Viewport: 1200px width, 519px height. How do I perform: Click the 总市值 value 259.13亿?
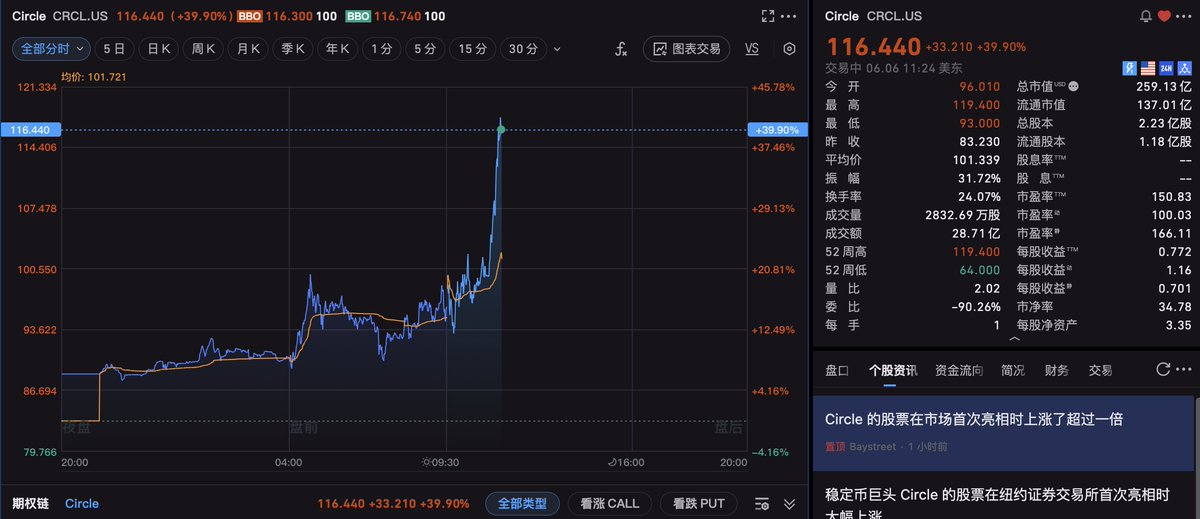click(x=1163, y=87)
